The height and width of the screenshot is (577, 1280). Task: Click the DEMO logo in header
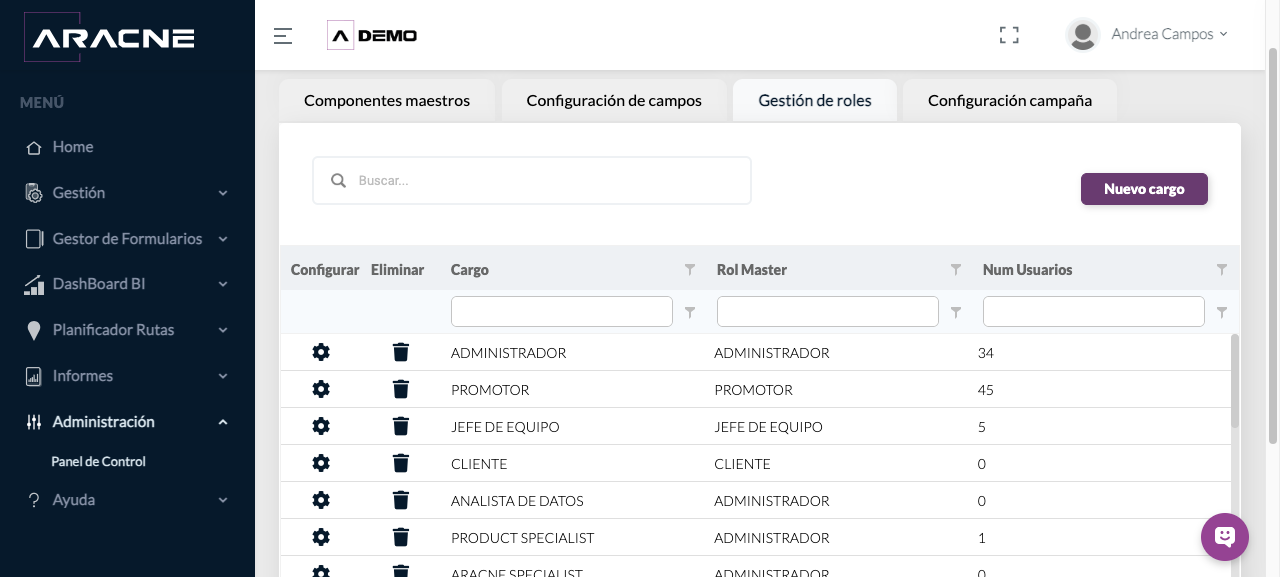coord(373,36)
